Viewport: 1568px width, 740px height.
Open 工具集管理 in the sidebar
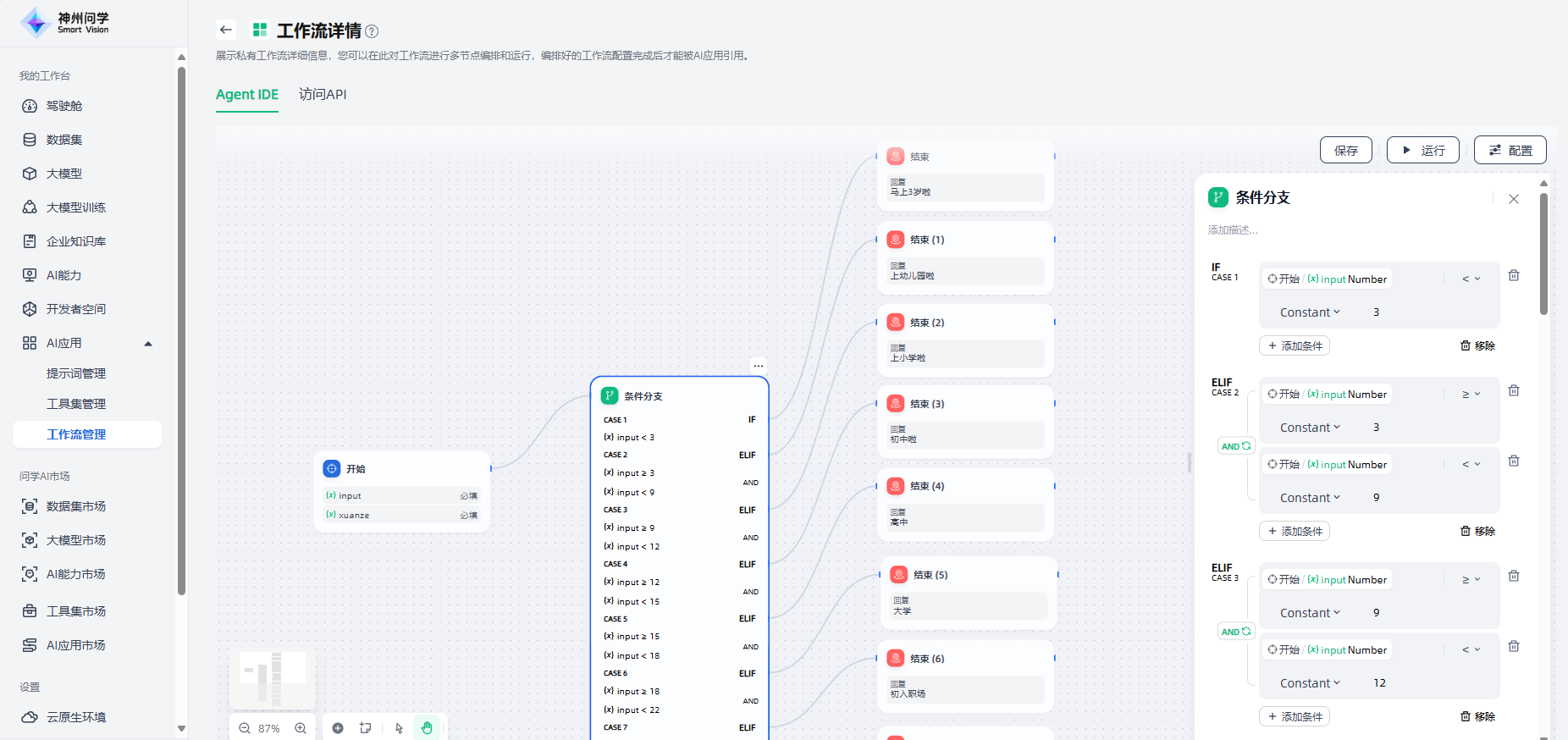76,404
